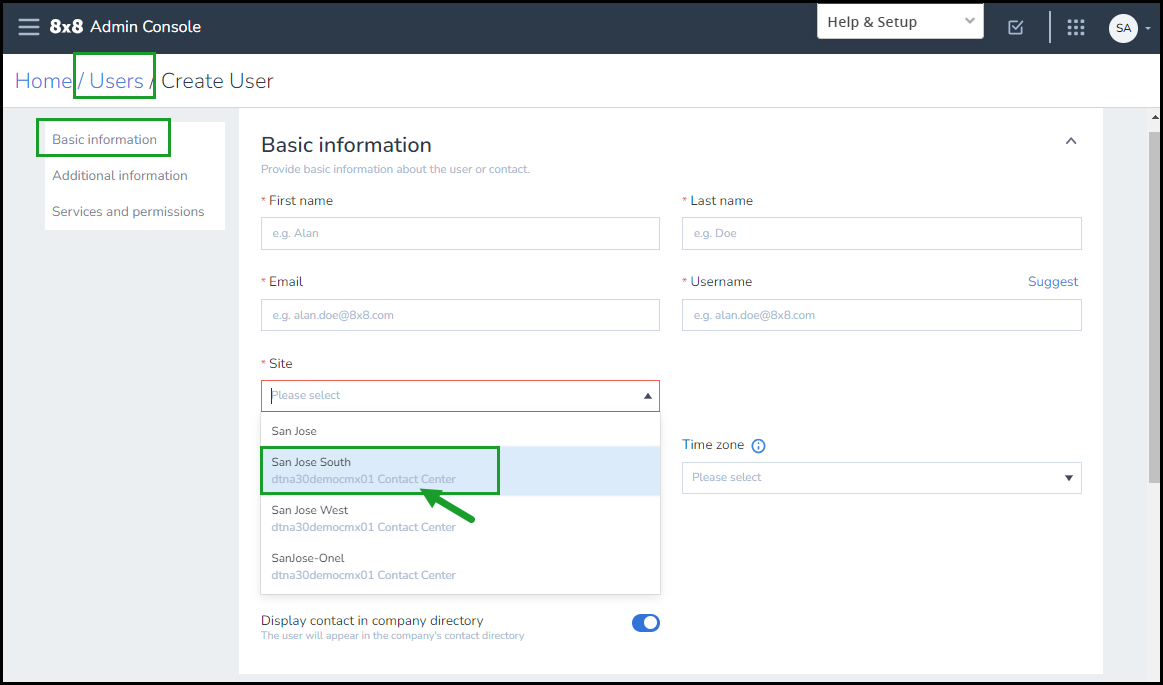Open the Time zone dropdown
This screenshot has height=685, width=1163.
[x=881, y=477]
